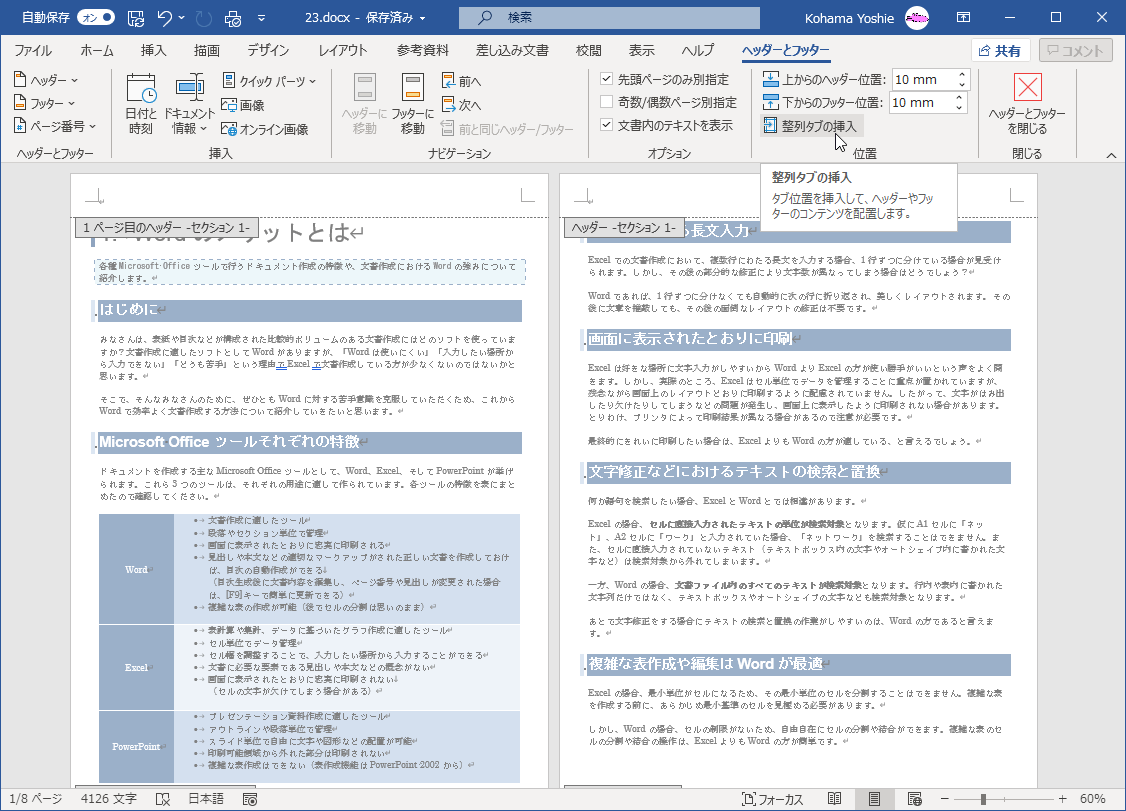Go to previous header (前へ)

click(x=462, y=81)
